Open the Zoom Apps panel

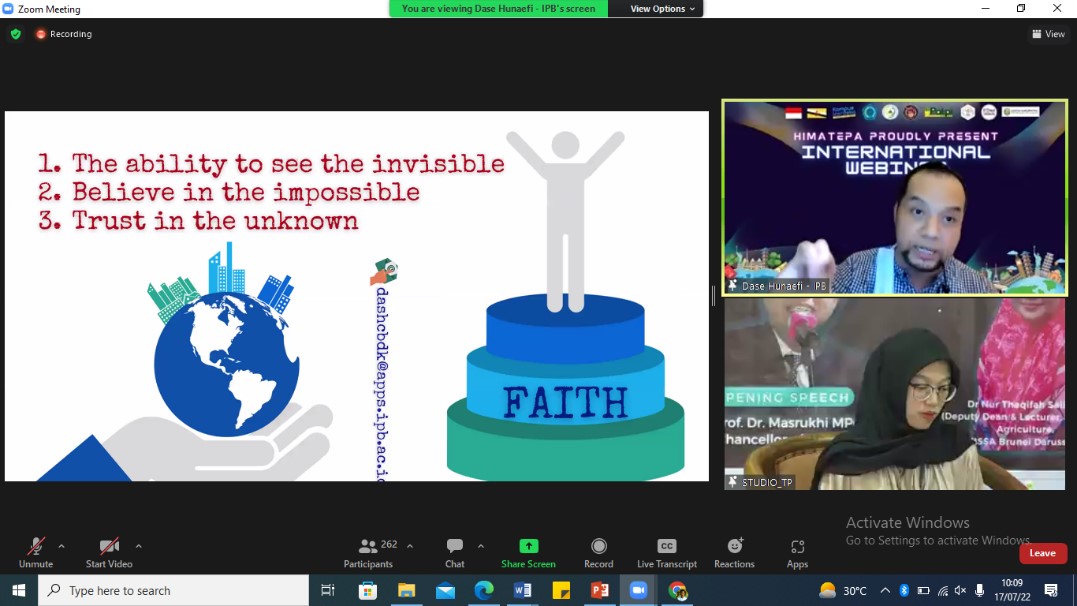[x=797, y=551]
